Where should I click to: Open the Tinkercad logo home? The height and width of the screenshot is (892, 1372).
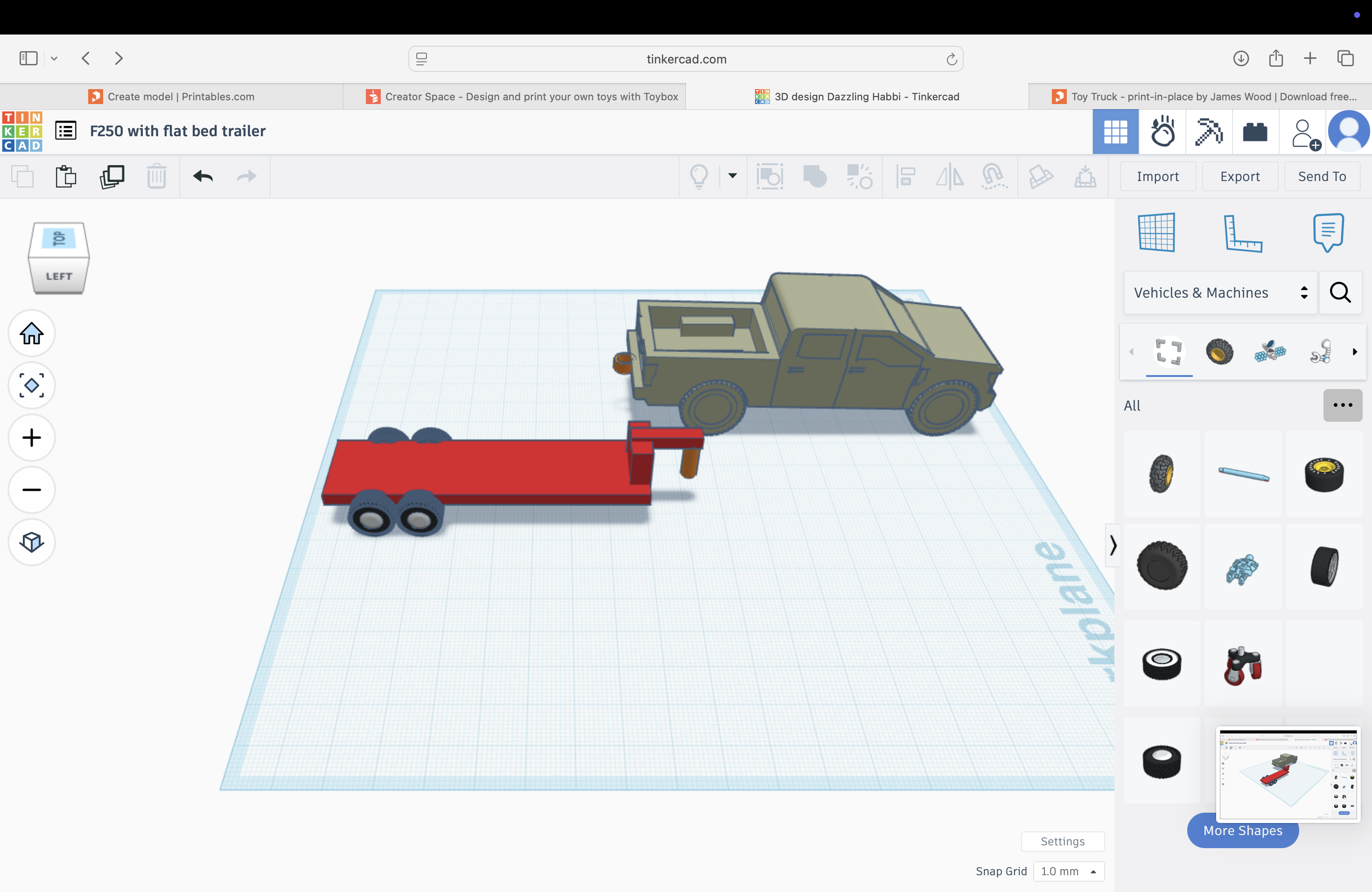pos(22,132)
